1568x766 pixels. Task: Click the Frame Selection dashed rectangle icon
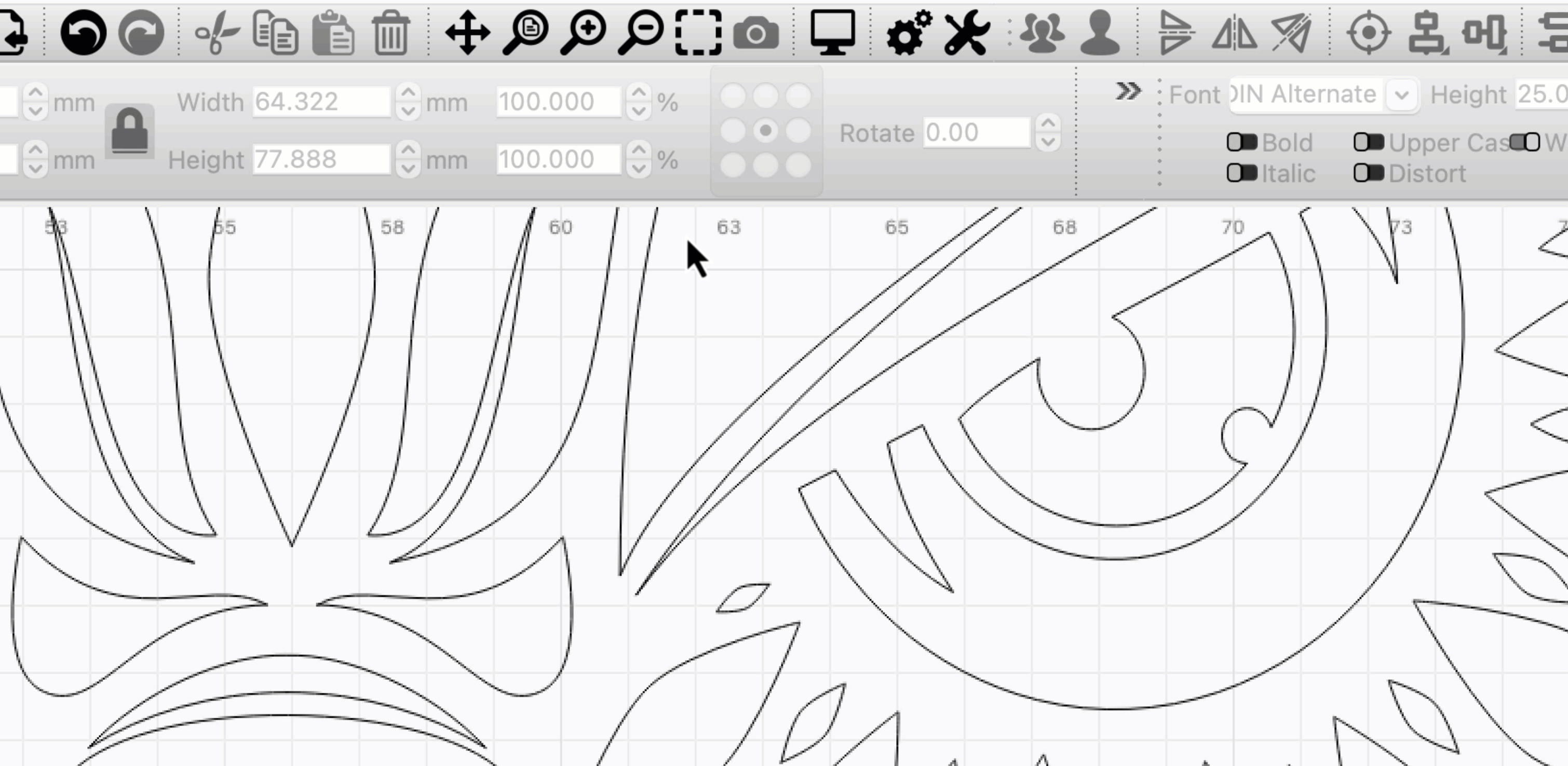point(698,33)
